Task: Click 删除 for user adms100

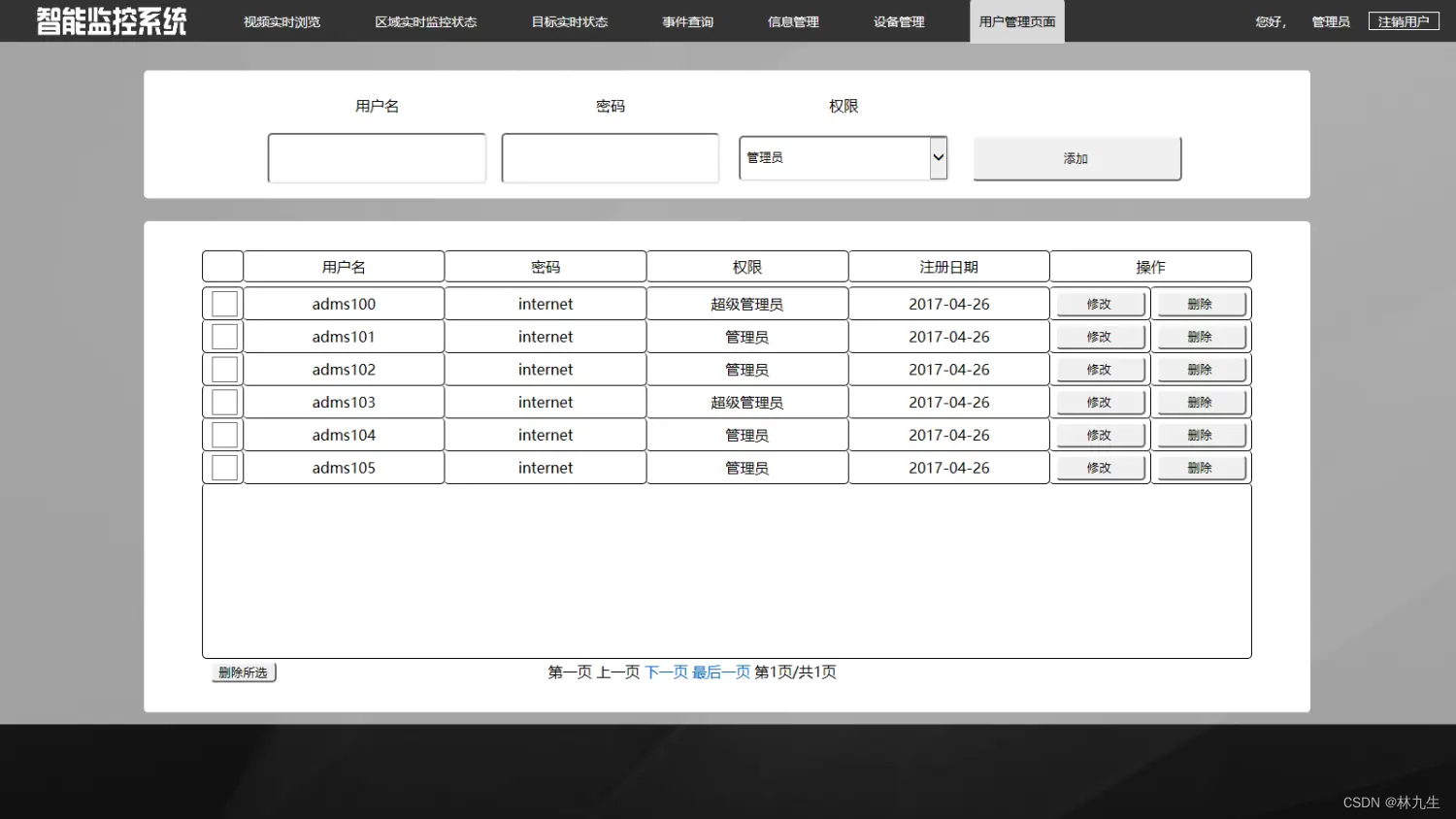Action: (x=1201, y=304)
